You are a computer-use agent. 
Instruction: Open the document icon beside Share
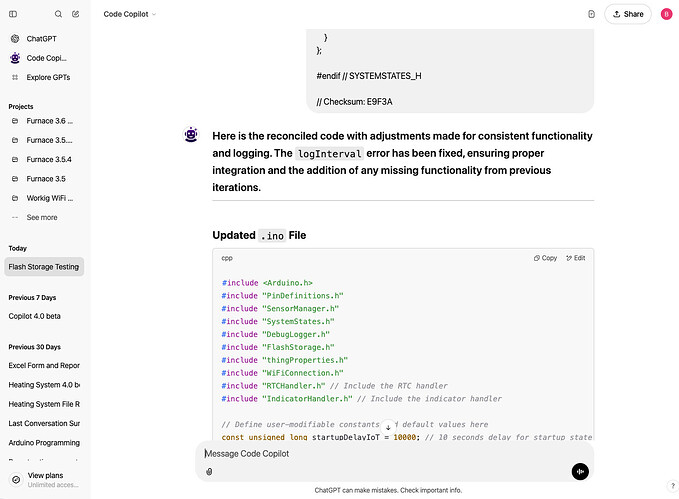[592, 14]
